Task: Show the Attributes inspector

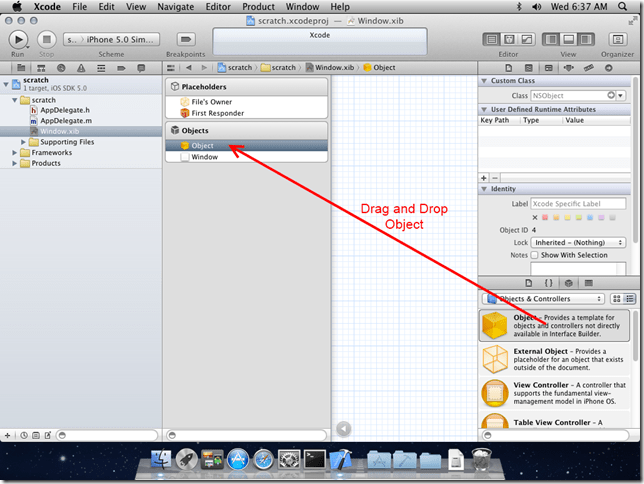Action: pos(568,68)
